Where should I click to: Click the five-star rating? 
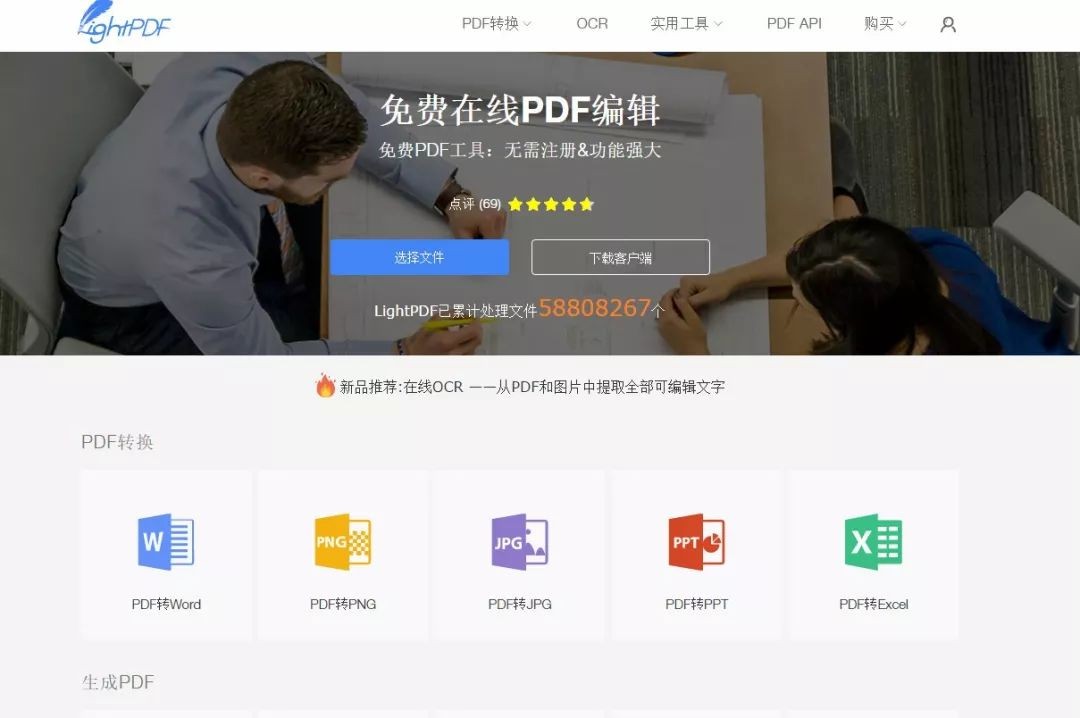click(x=551, y=204)
